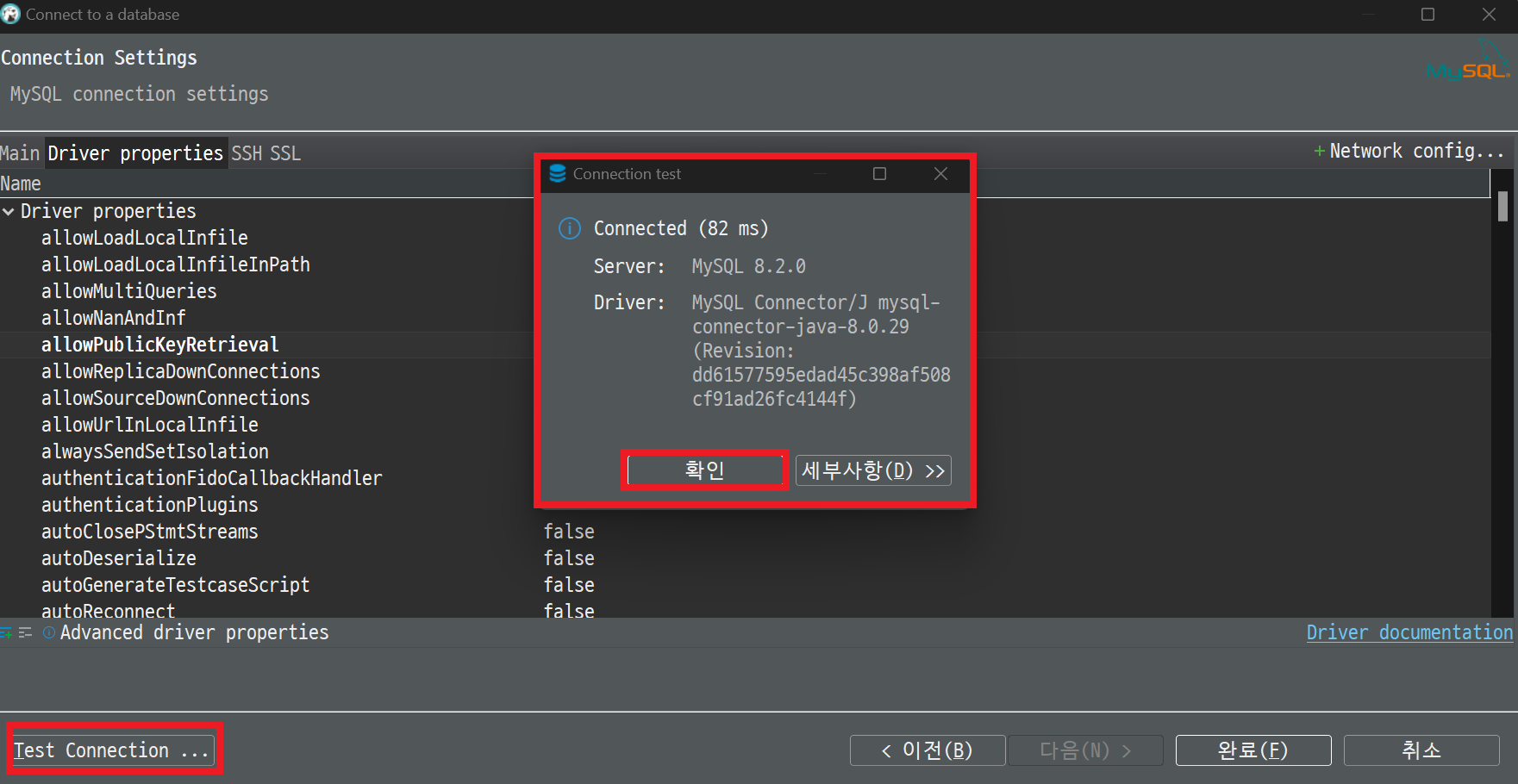Maximize the Connect to a database window
The width and height of the screenshot is (1518, 784).
point(1428,15)
